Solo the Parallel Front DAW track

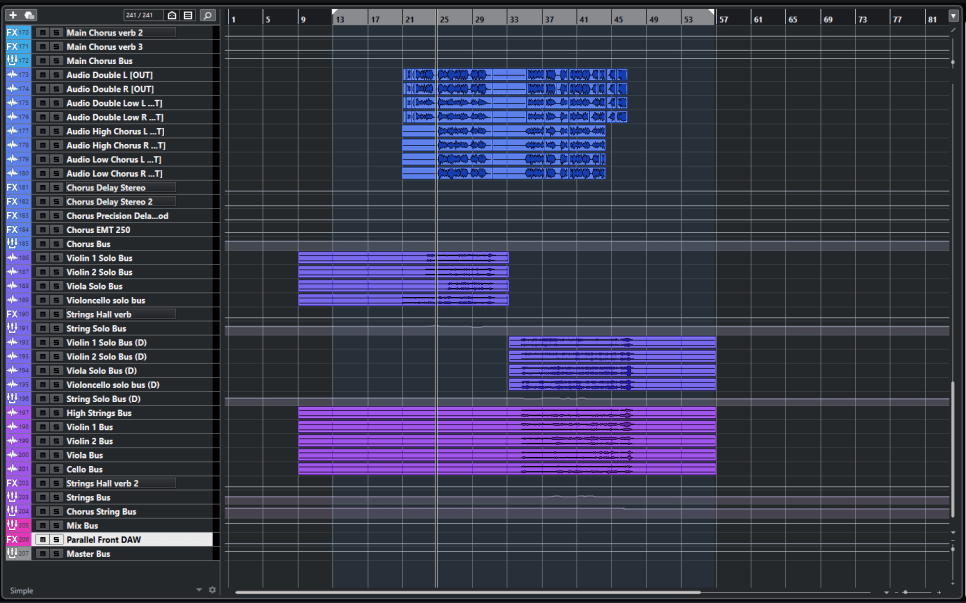coord(56,540)
